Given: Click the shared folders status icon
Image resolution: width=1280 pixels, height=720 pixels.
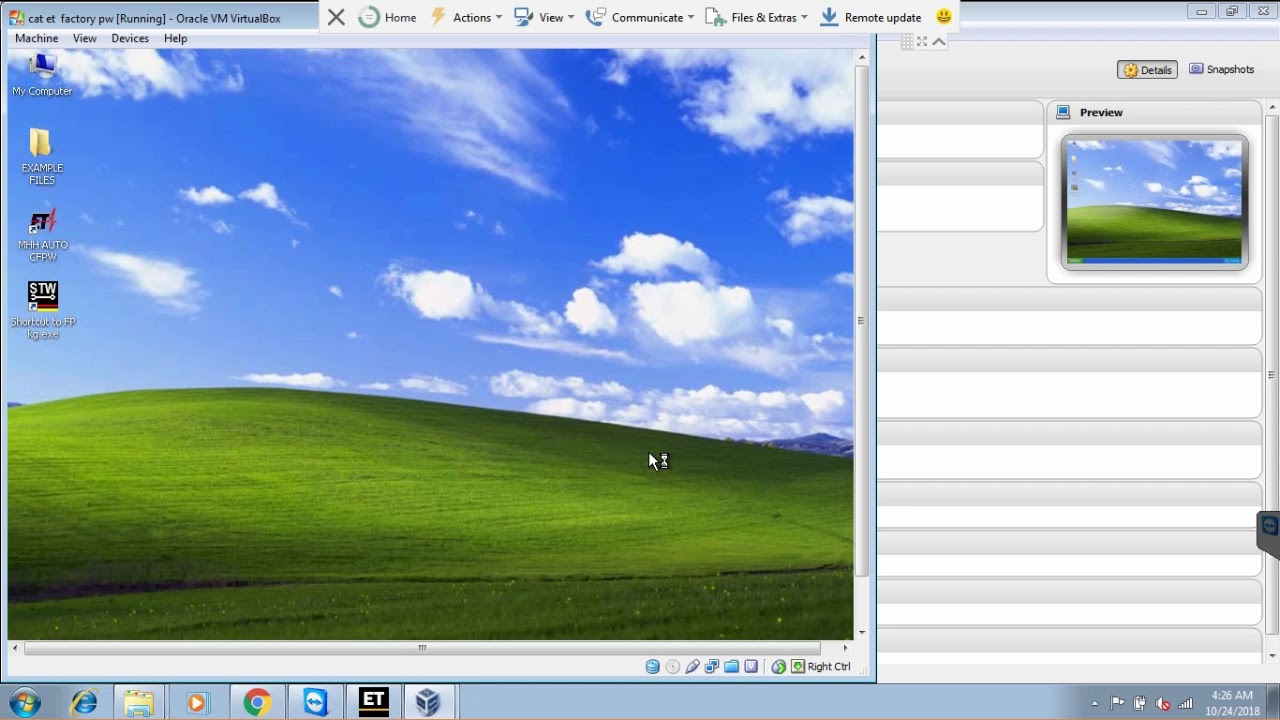Looking at the screenshot, I should coord(731,667).
